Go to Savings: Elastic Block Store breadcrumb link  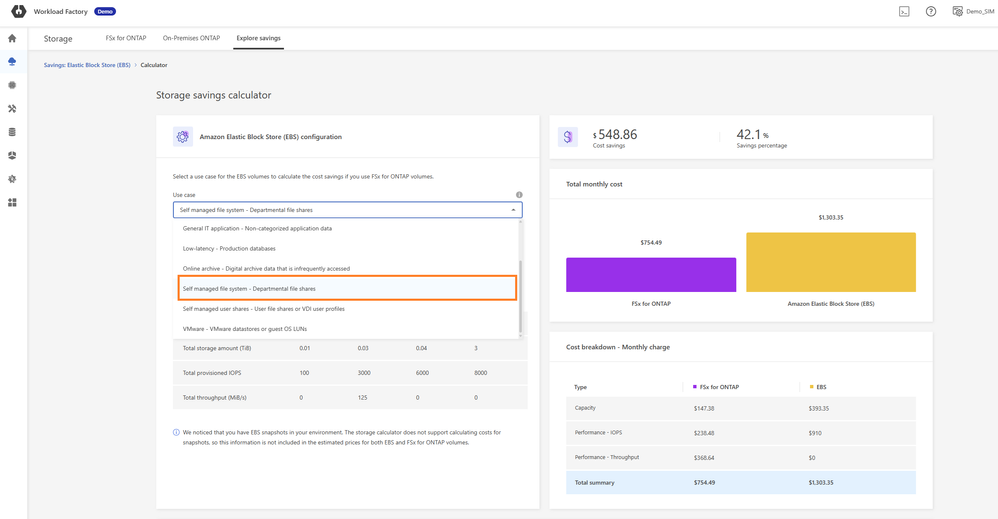click(x=87, y=65)
